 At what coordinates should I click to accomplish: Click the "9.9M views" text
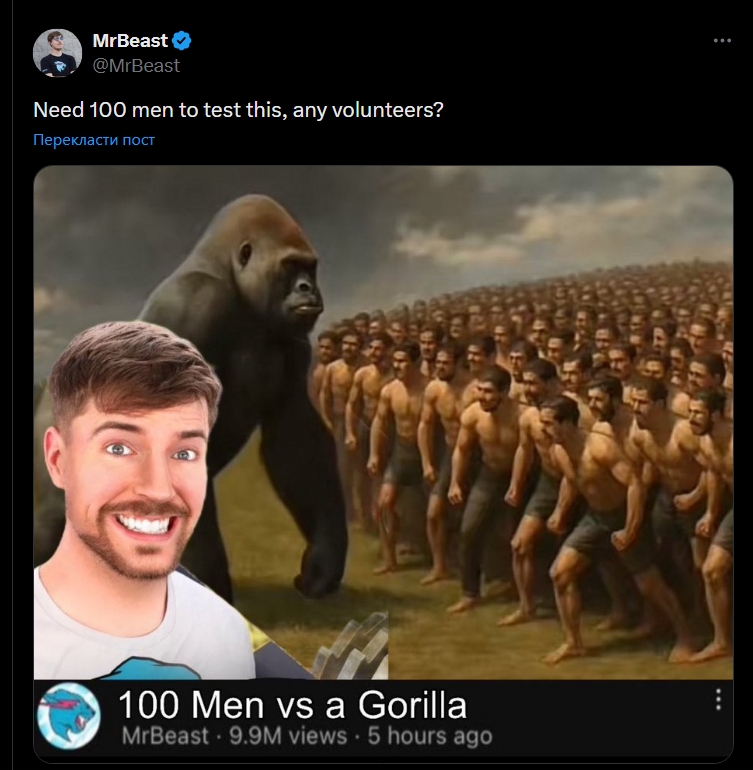288,737
